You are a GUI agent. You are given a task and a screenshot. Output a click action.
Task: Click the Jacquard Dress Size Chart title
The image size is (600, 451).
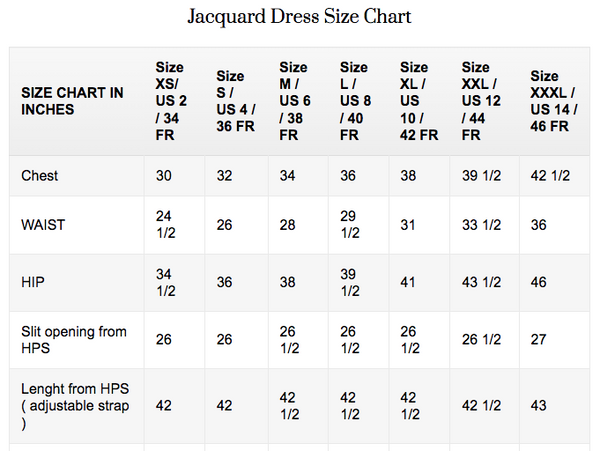point(299,17)
